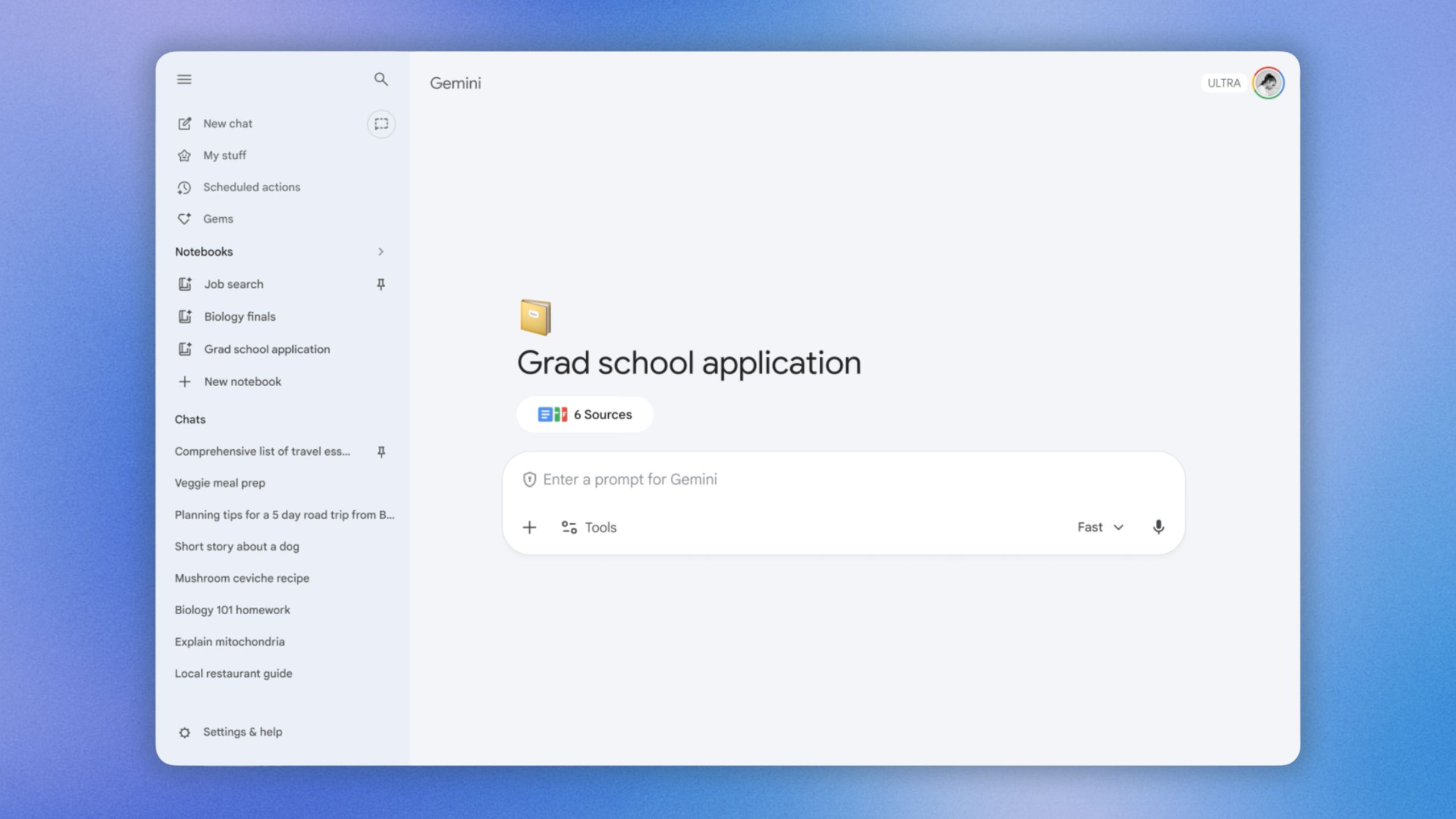This screenshot has height=819, width=1456.
Task: Toggle pin on Job search notebook
Action: point(380,284)
